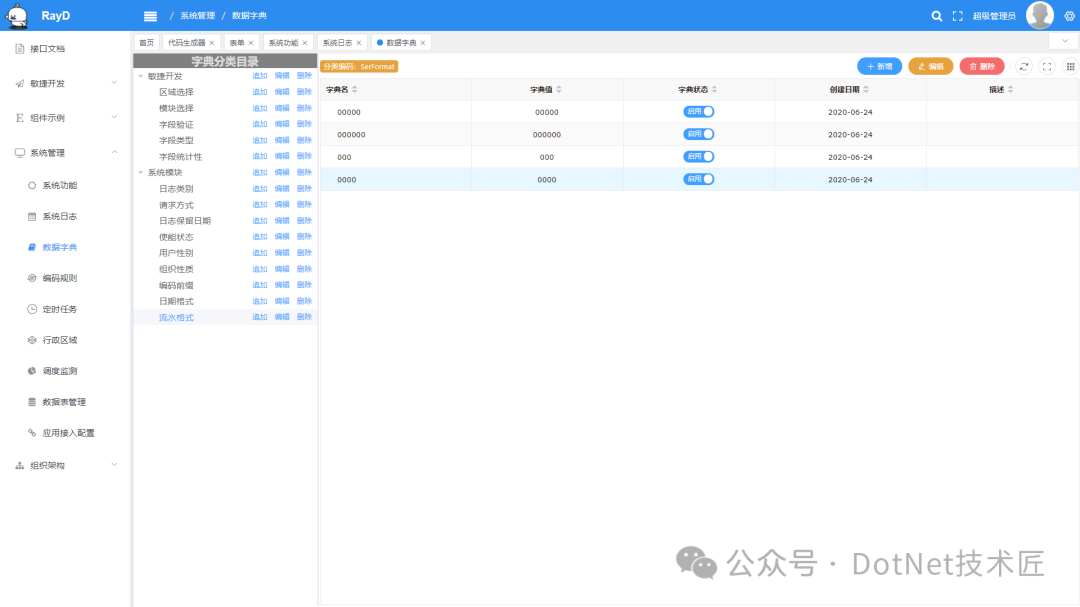Select the table row named 000000
The image size is (1080, 607).
point(699,134)
